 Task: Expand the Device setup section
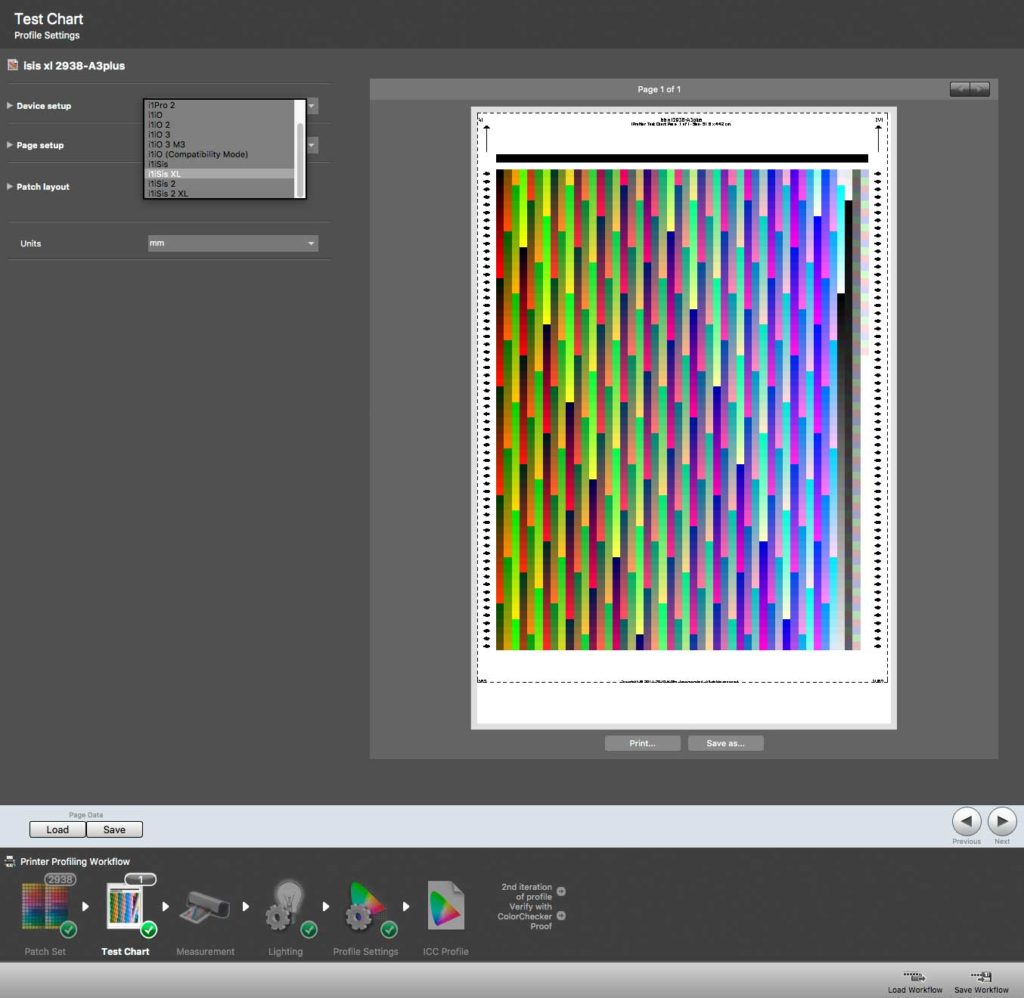point(10,105)
